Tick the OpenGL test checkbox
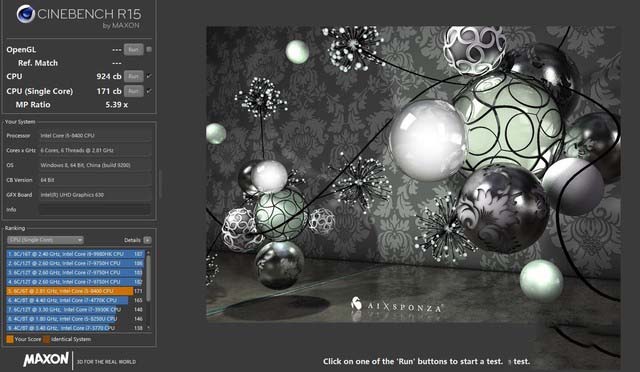The image size is (640, 372). pos(149,49)
